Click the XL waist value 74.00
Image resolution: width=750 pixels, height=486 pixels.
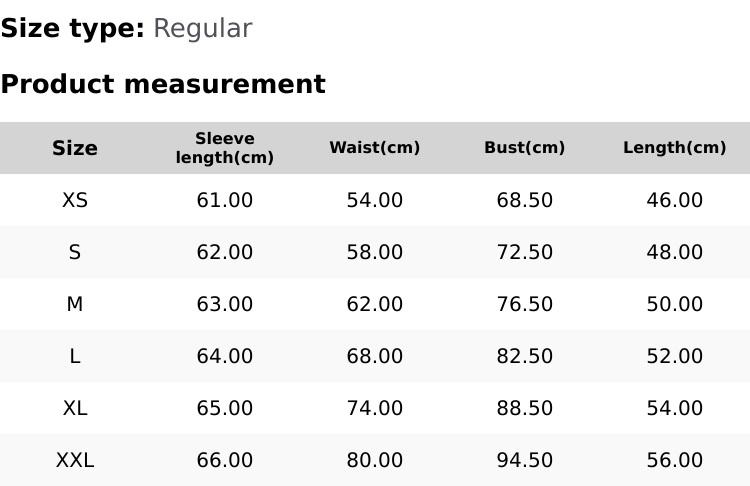[x=375, y=408]
